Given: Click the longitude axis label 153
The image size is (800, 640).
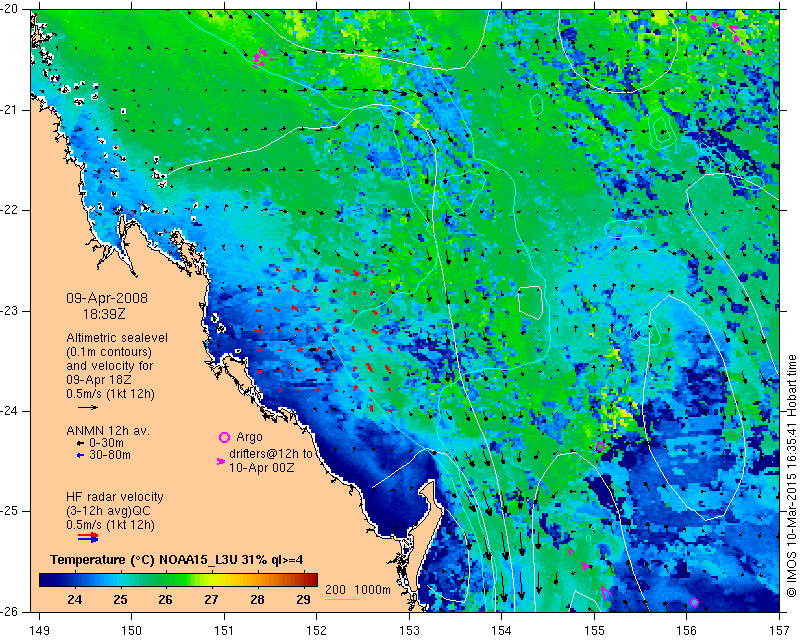Looking at the screenshot, I should coord(409,630).
